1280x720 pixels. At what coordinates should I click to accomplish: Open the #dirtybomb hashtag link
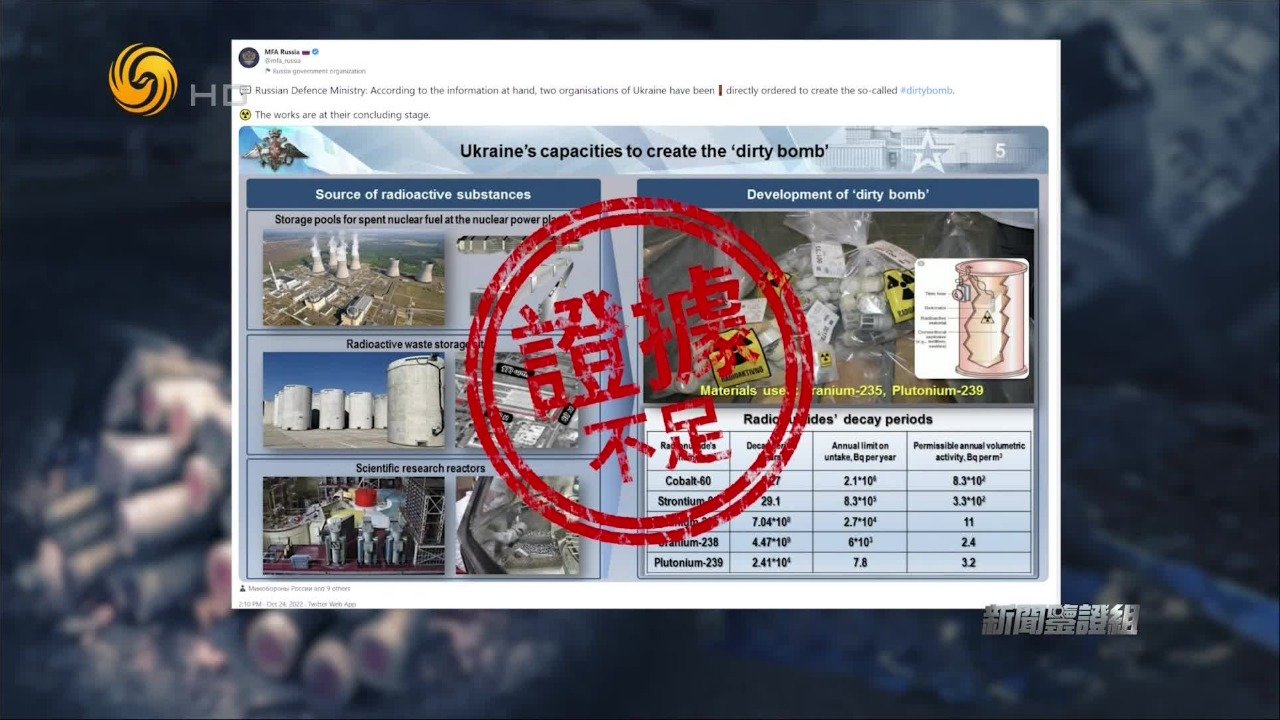click(926, 90)
